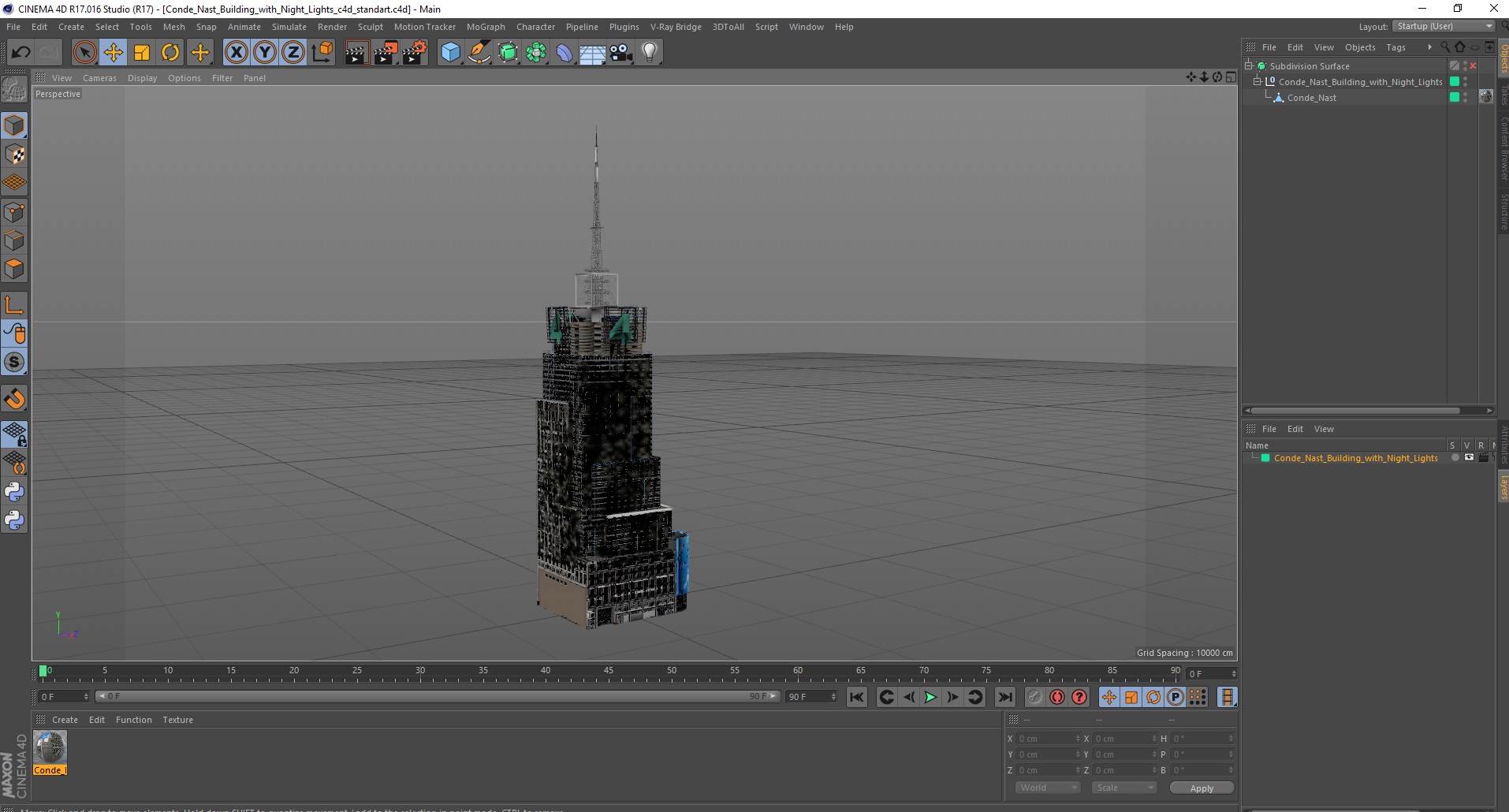Screen dimensions: 1509x812
Task: Toggle Autokeying button
Action: pos(1057,697)
